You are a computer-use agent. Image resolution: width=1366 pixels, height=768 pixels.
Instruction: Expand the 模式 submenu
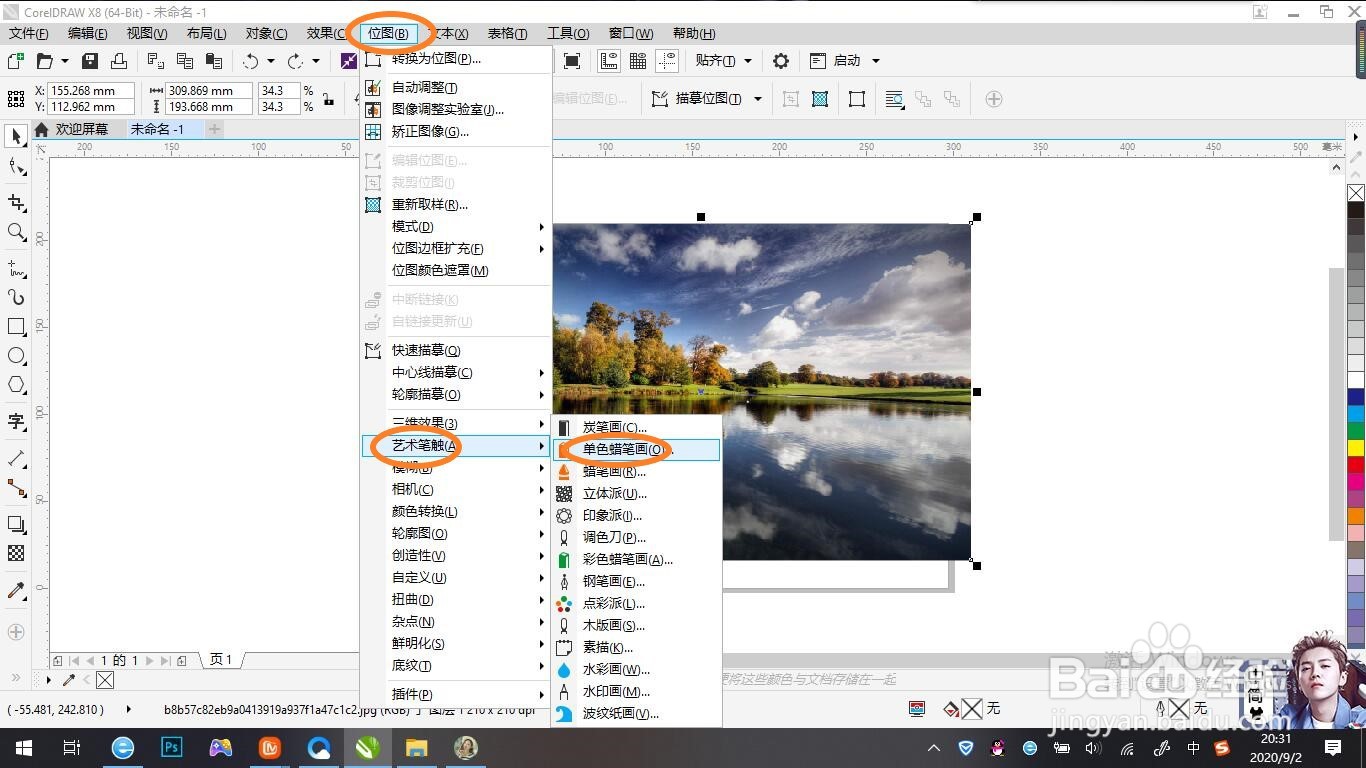click(x=457, y=227)
